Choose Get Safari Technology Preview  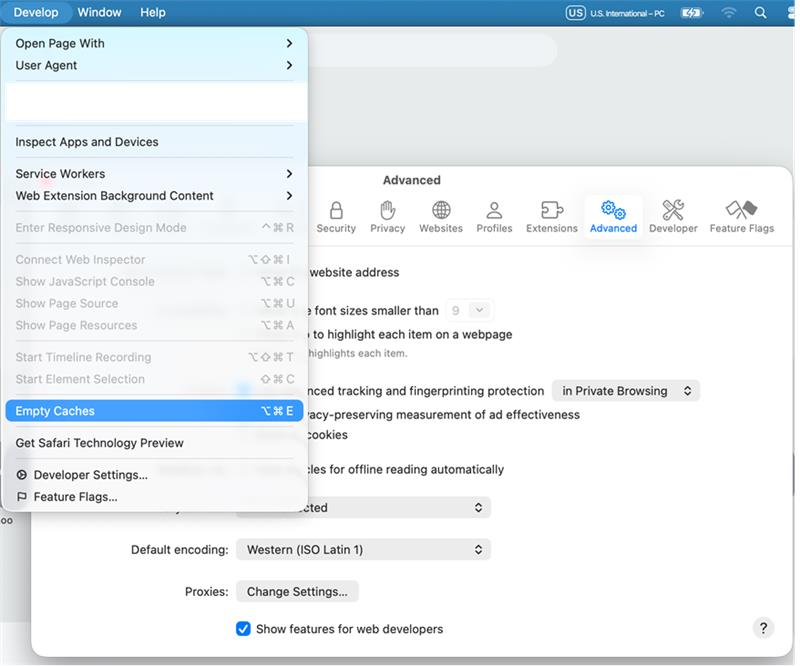click(154, 443)
